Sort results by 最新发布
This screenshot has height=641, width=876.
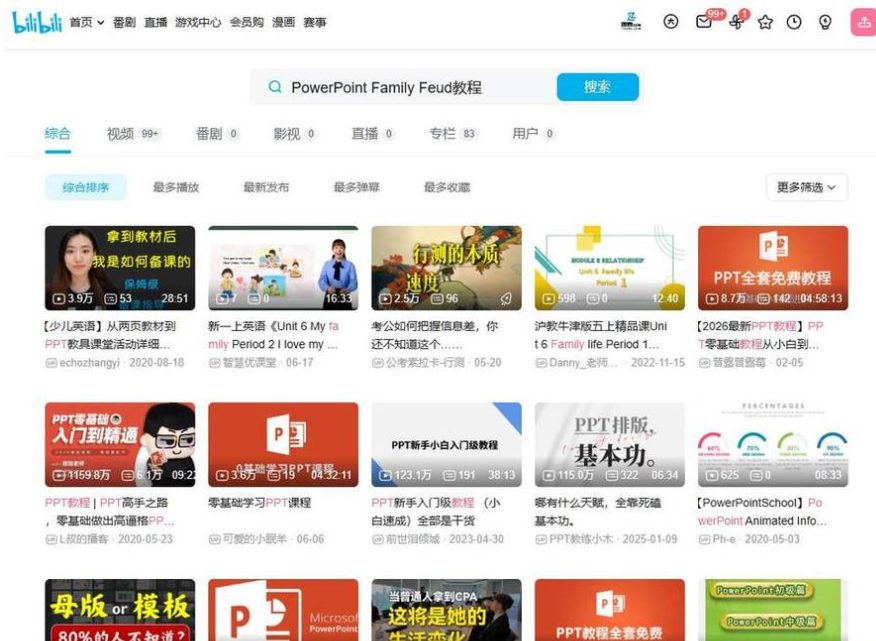266,187
